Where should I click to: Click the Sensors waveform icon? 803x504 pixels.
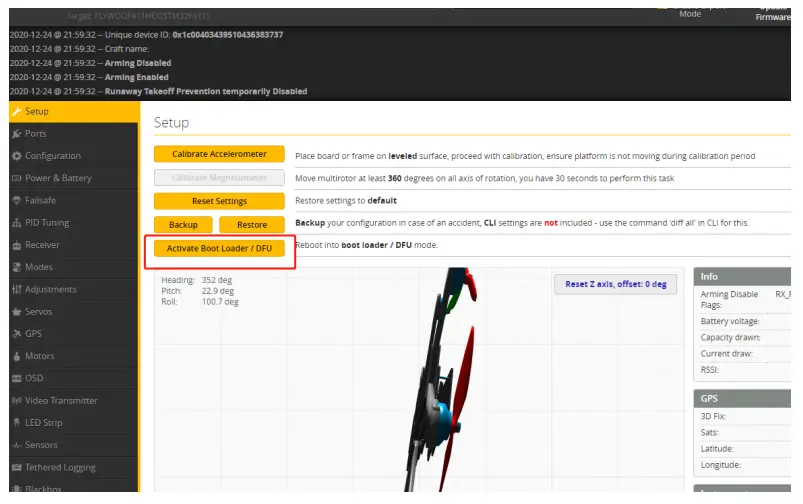16,445
